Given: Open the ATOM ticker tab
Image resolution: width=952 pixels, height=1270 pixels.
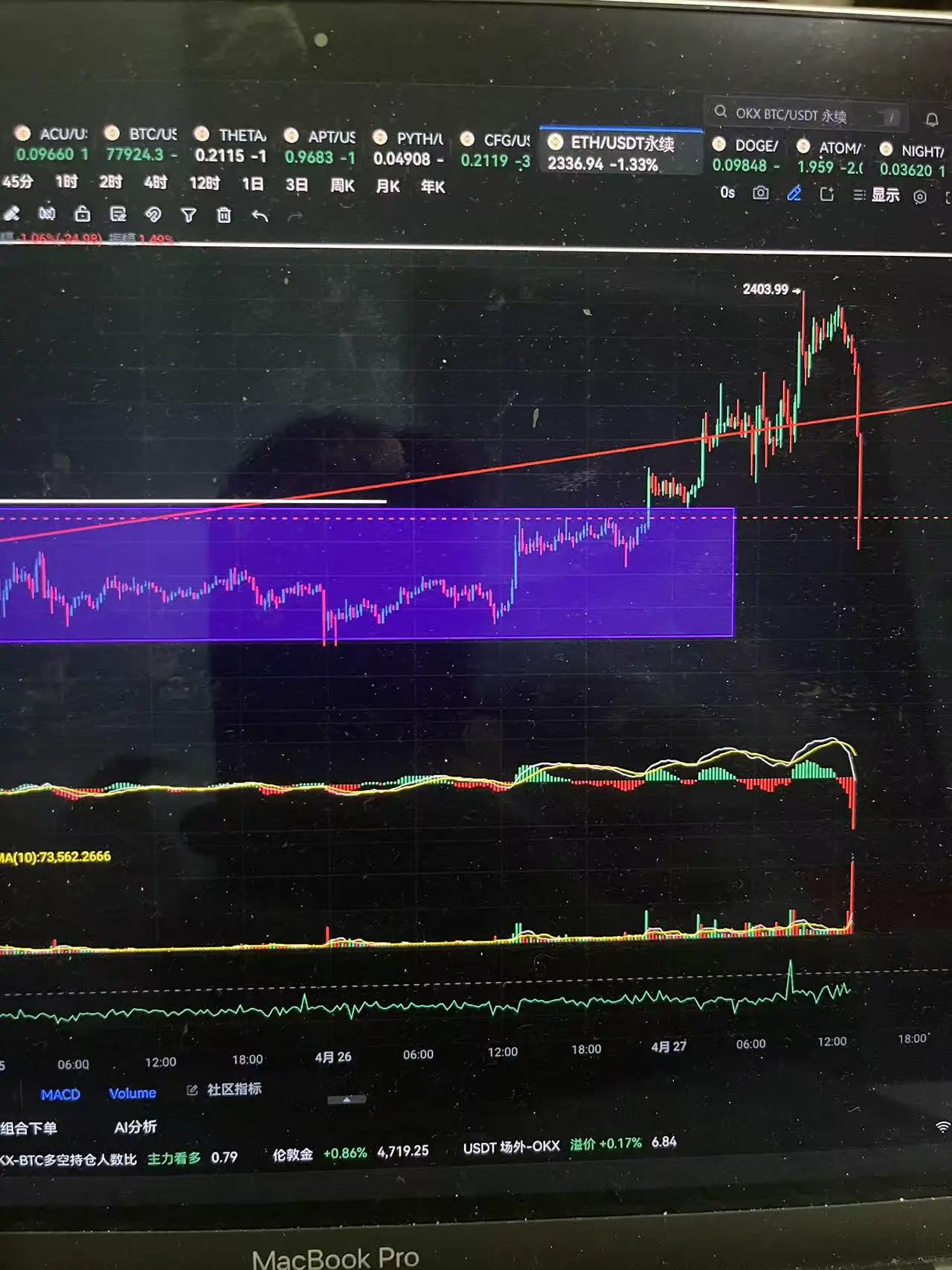Looking at the screenshot, I should coord(830,157).
